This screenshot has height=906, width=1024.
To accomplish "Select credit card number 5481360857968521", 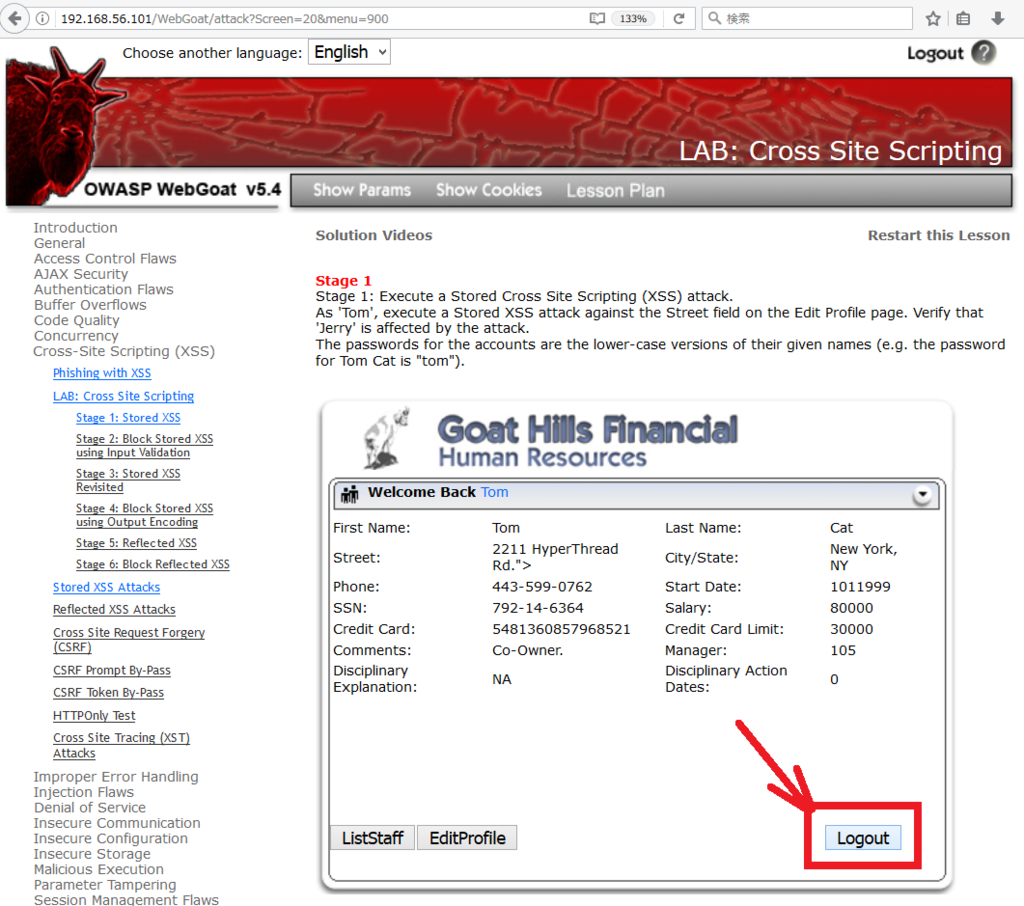I will coord(561,629).
